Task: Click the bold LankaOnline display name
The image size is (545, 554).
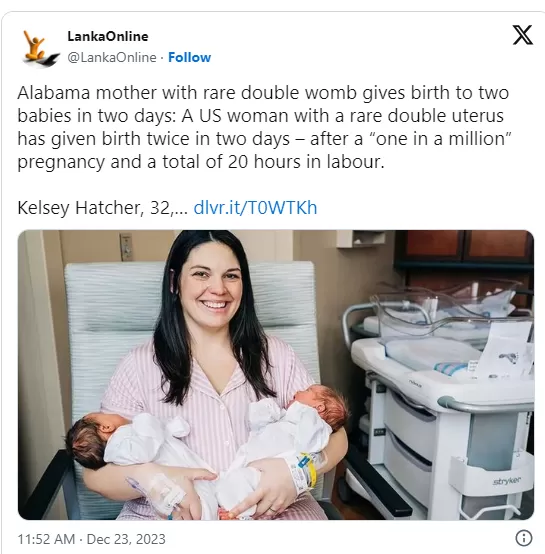Action: coord(108,36)
